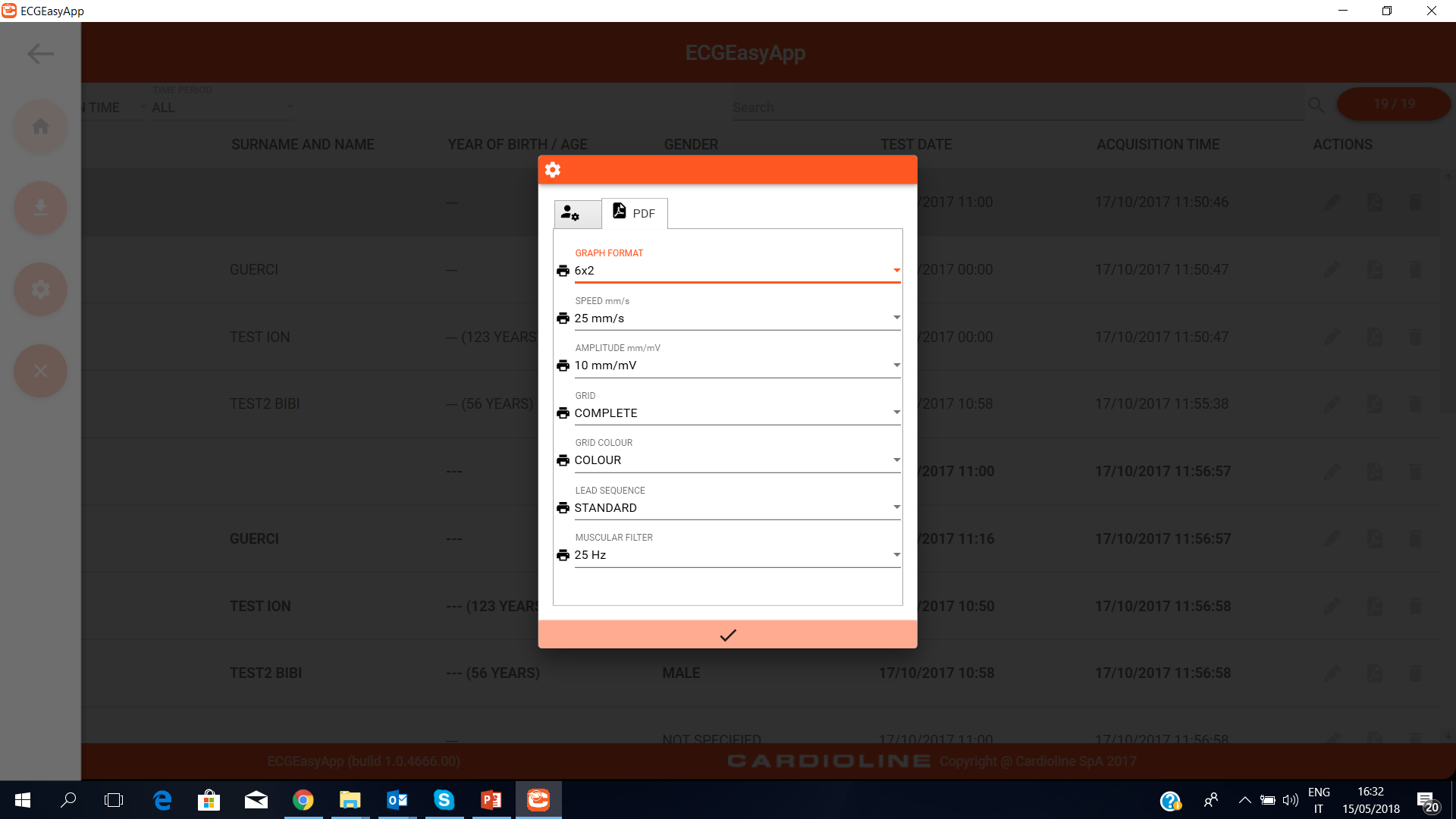Select the PDF tab
The width and height of the screenshot is (1456, 819).
coord(635,213)
